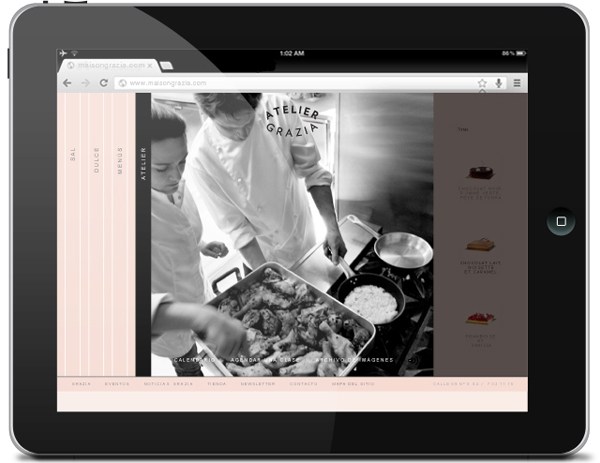Tap the airplane mode status icon

(x=63, y=53)
